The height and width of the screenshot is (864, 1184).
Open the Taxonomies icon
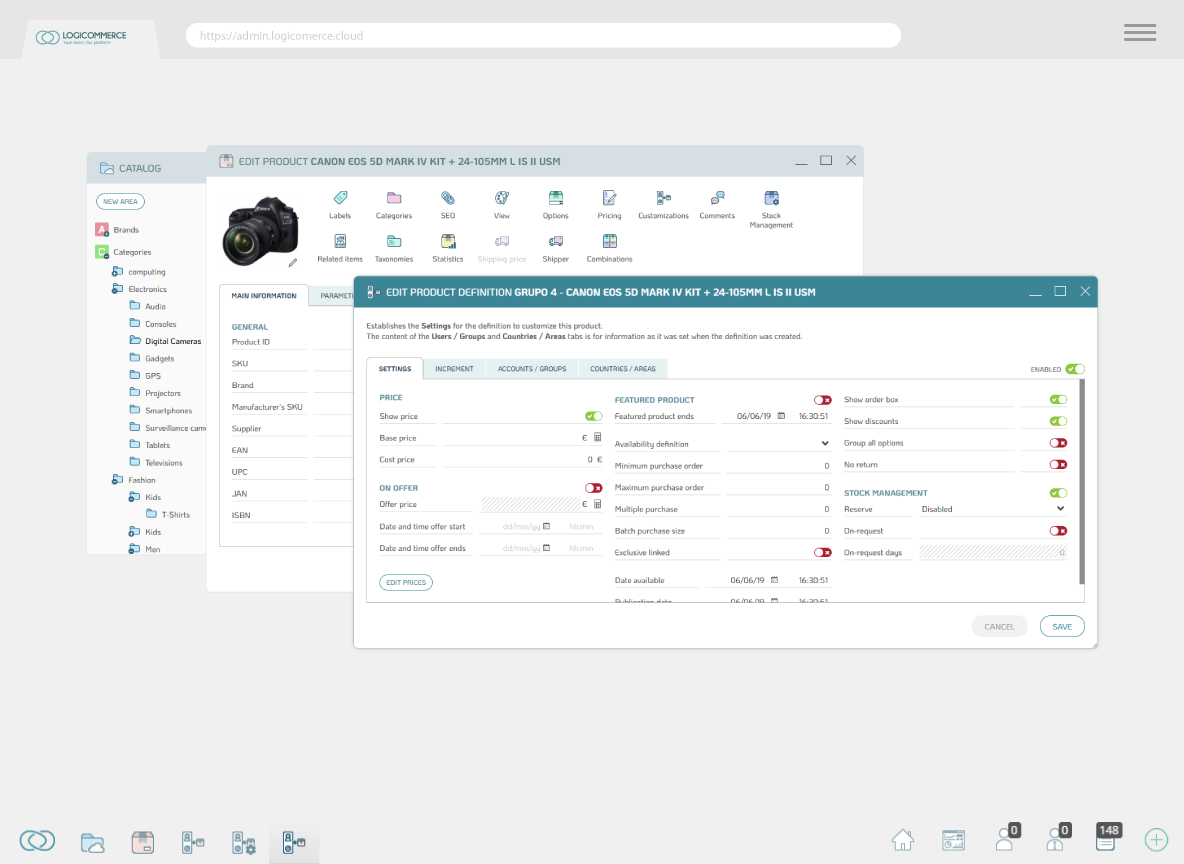click(x=394, y=241)
